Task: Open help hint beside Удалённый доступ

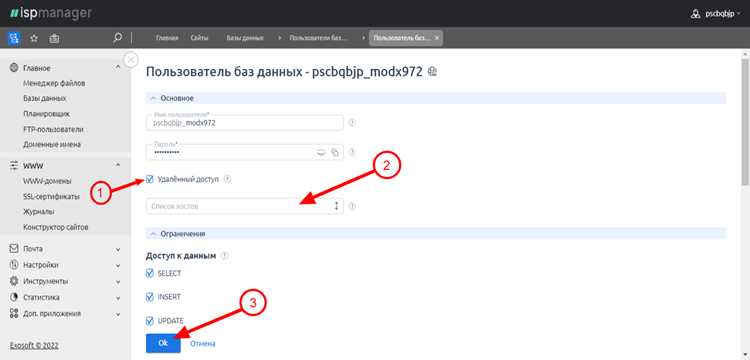Action: [227, 180]
